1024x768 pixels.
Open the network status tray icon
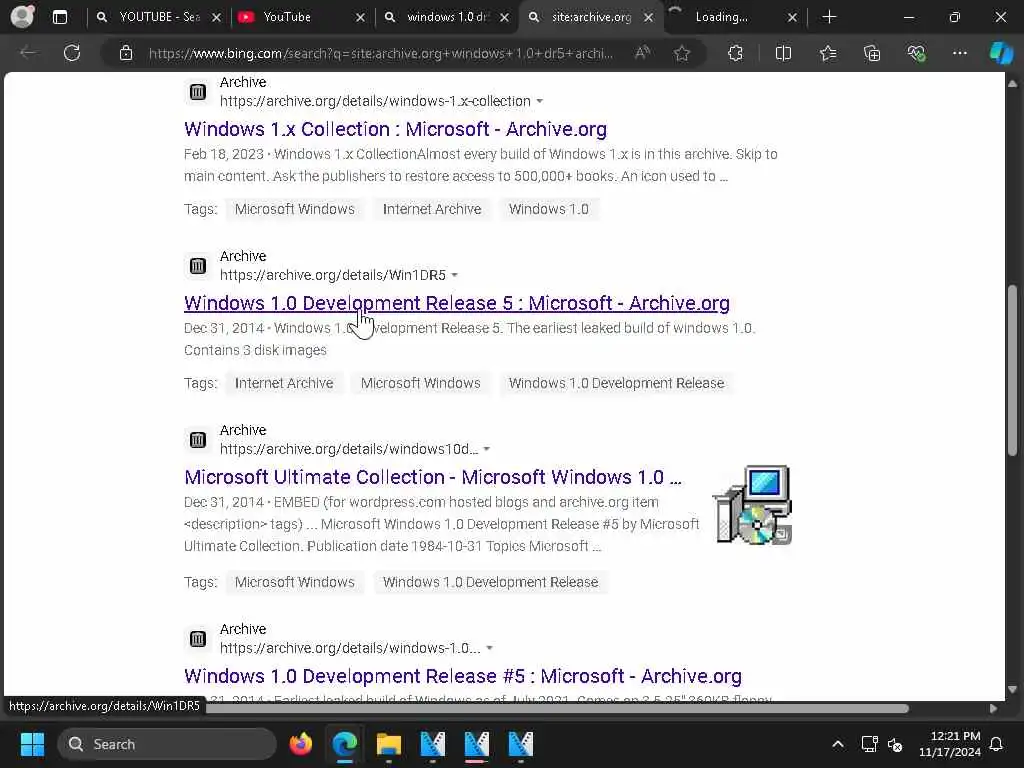(869, 744)
